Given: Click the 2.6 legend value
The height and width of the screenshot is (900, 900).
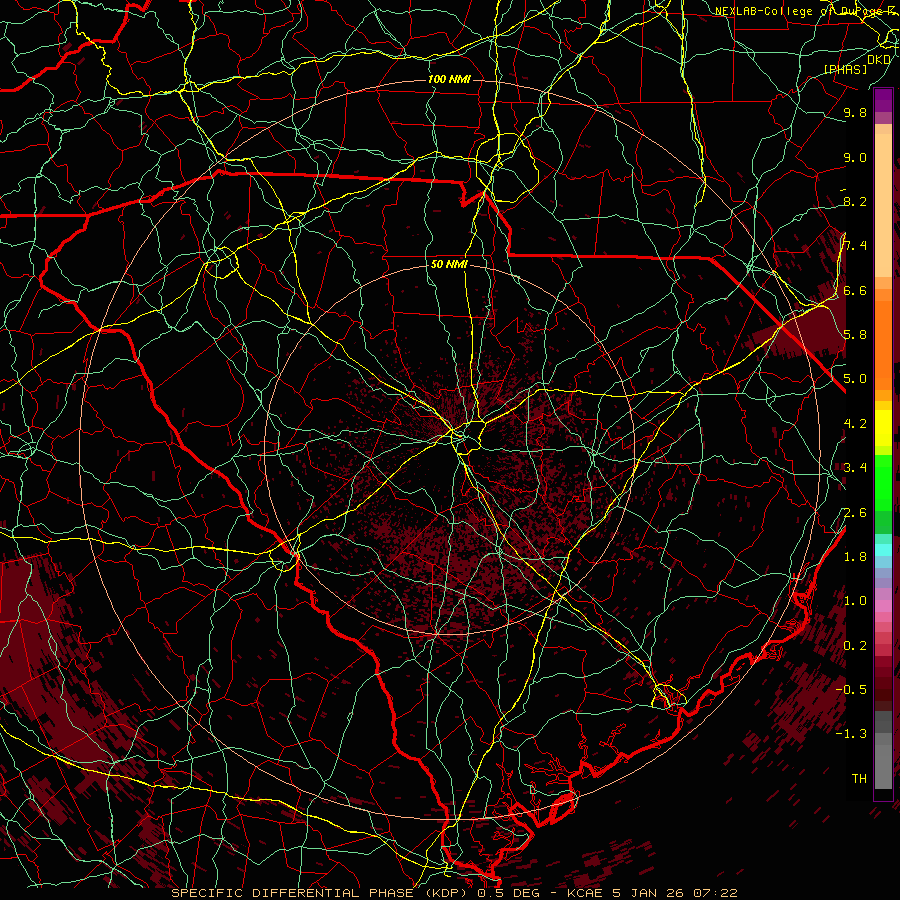Looking at the screenshot, I should pyautogui.click(x=855, y=512).
